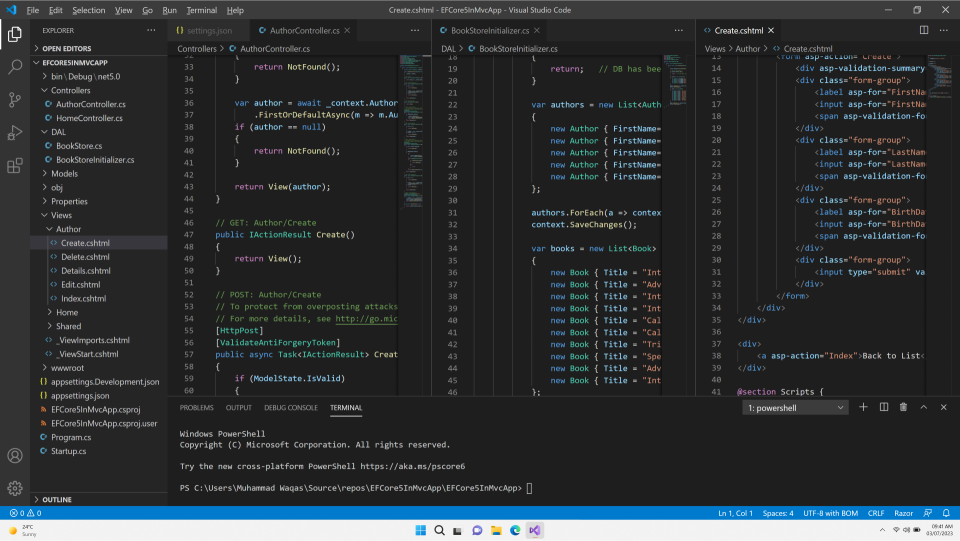Image resolution: width=960 pixels, height=541 pixels.
Task: Expand the Models folder
Action: tap(64, 173)
